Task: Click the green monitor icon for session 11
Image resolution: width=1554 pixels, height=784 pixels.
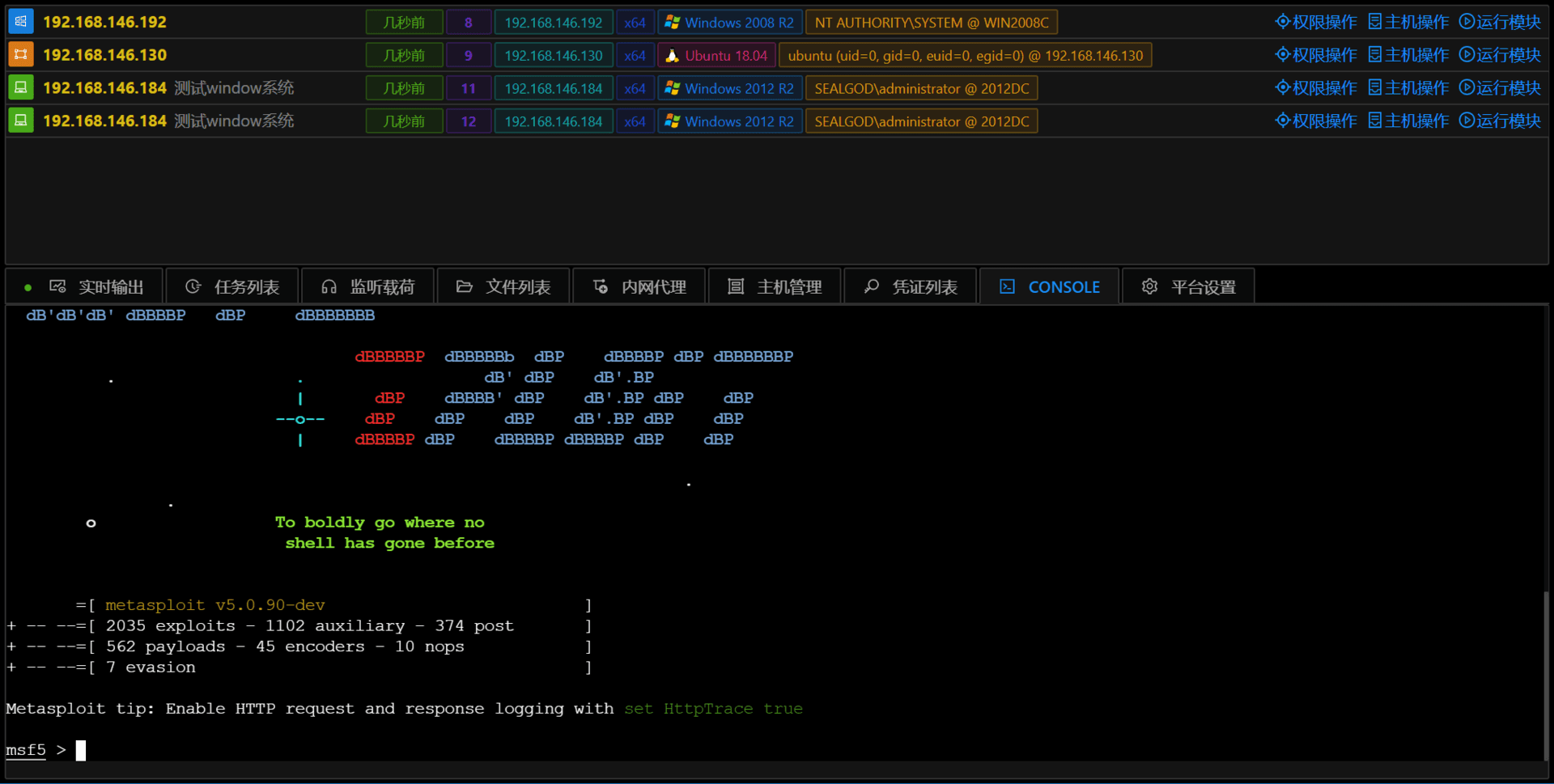Action: click(x=21, y=88)
